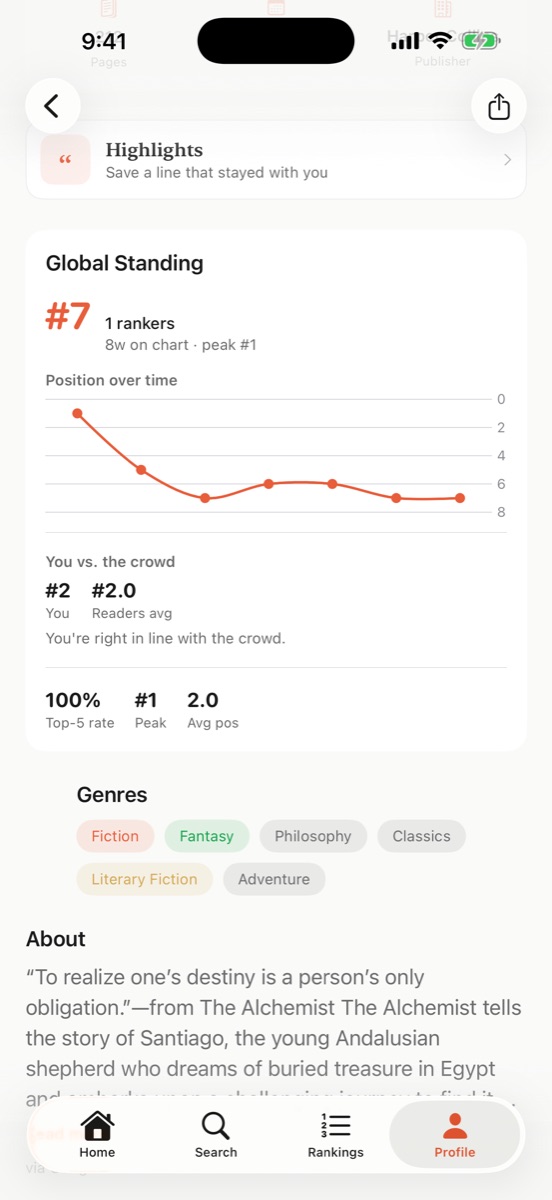Select the Fantasy genre chip
The height and width of the screenshot is (1200, 552).
point(206,836)
